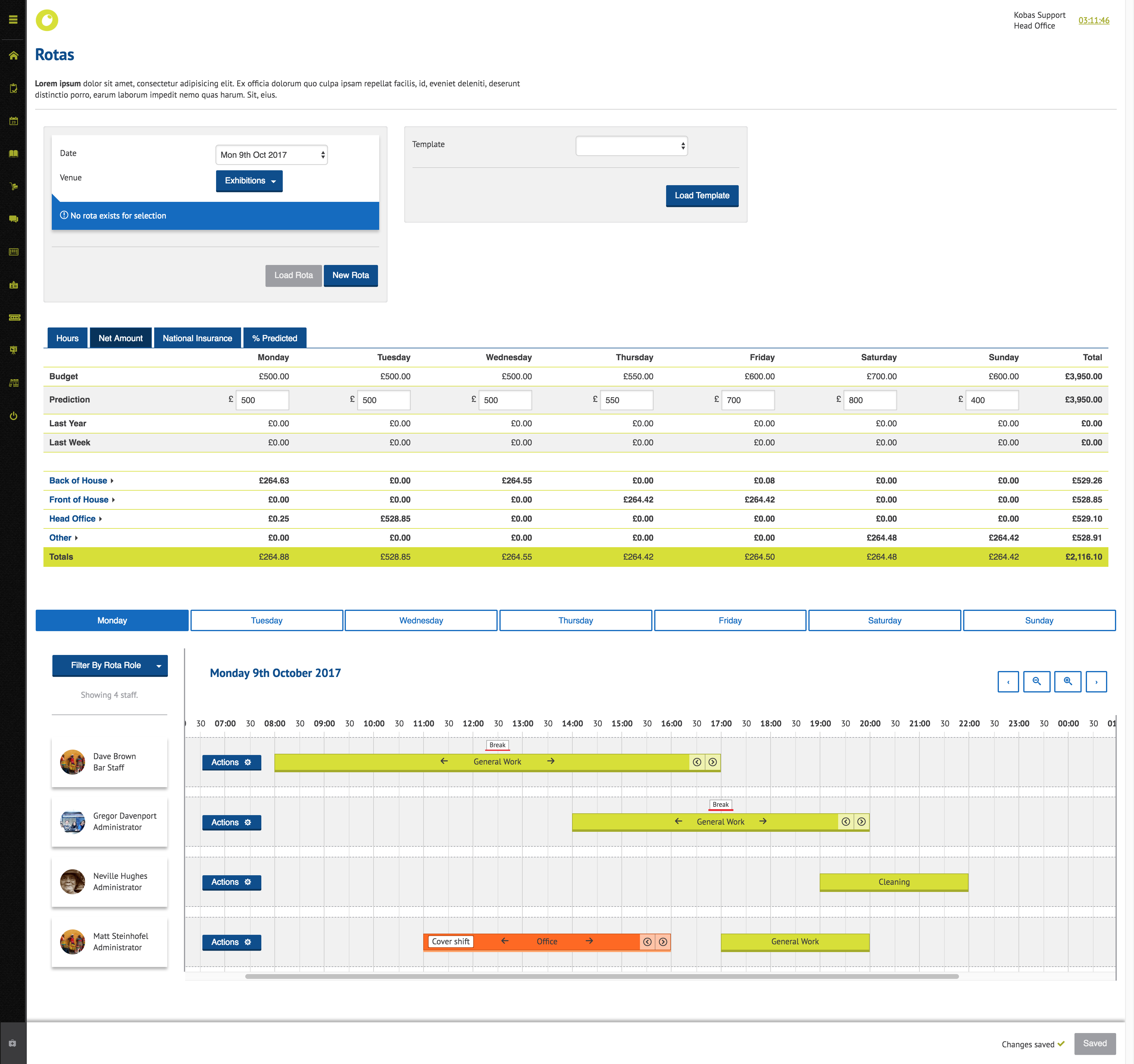Click the trolley delivery sidebar icon
The width and height of the screenshot is (1134, 1064).
click(13, 186)
